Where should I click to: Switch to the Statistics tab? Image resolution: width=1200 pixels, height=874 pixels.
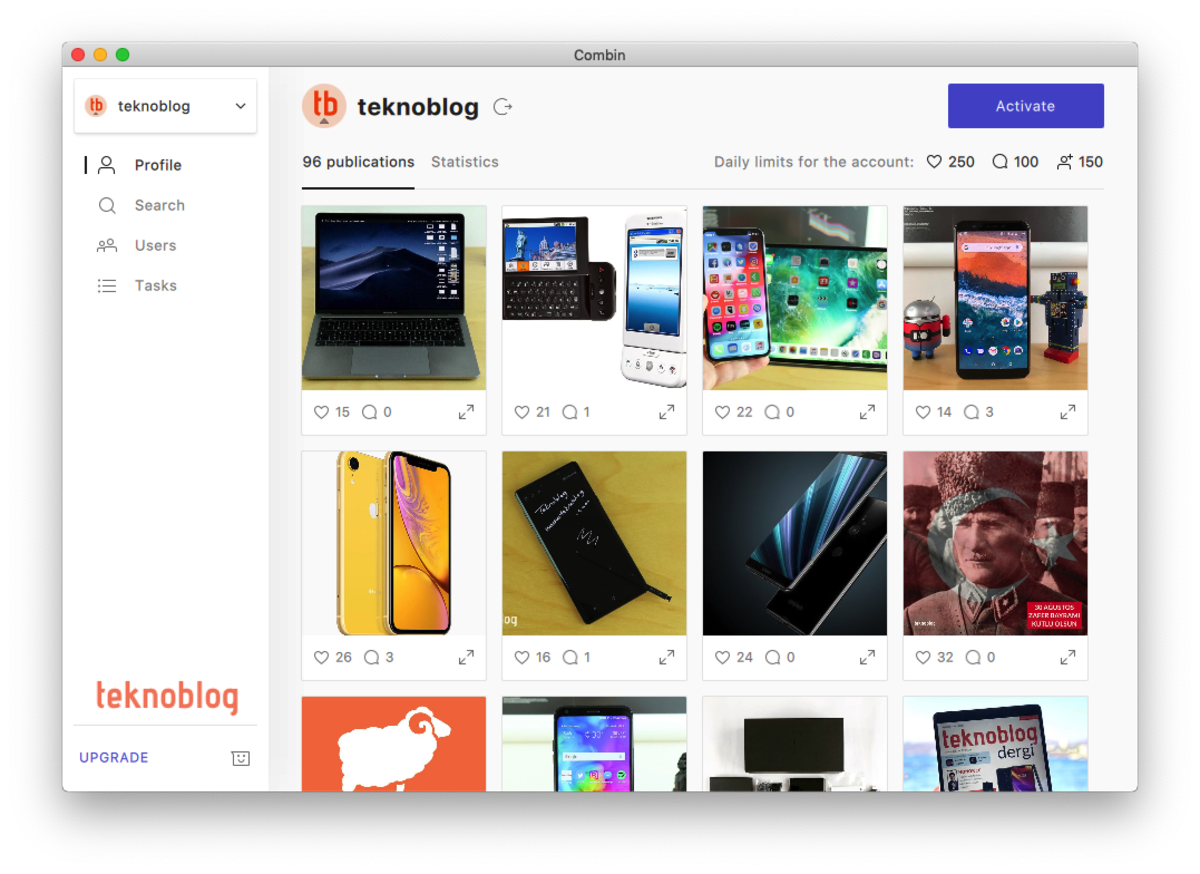point(464,162)
